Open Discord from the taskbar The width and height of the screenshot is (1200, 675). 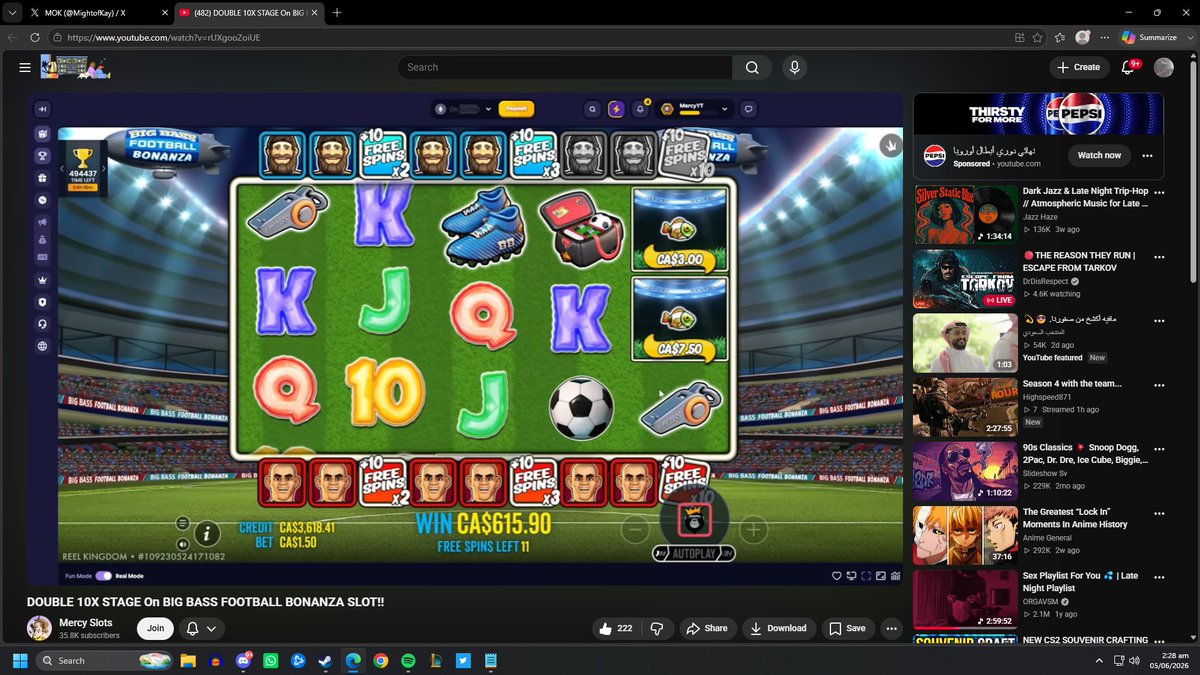click(x=243, y=661)
